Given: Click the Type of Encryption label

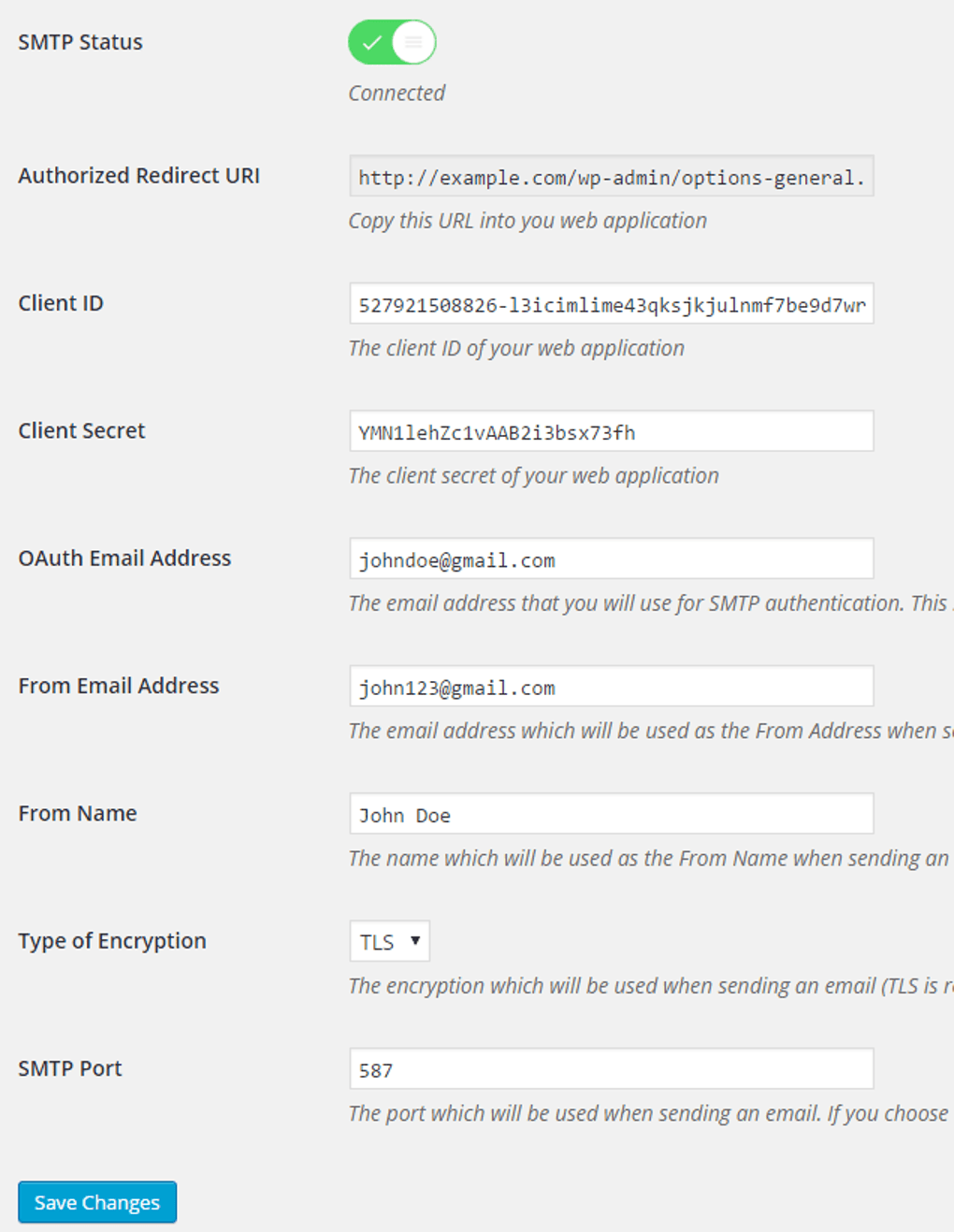Looking at the screenshot, I should click(x=112, y=941).
